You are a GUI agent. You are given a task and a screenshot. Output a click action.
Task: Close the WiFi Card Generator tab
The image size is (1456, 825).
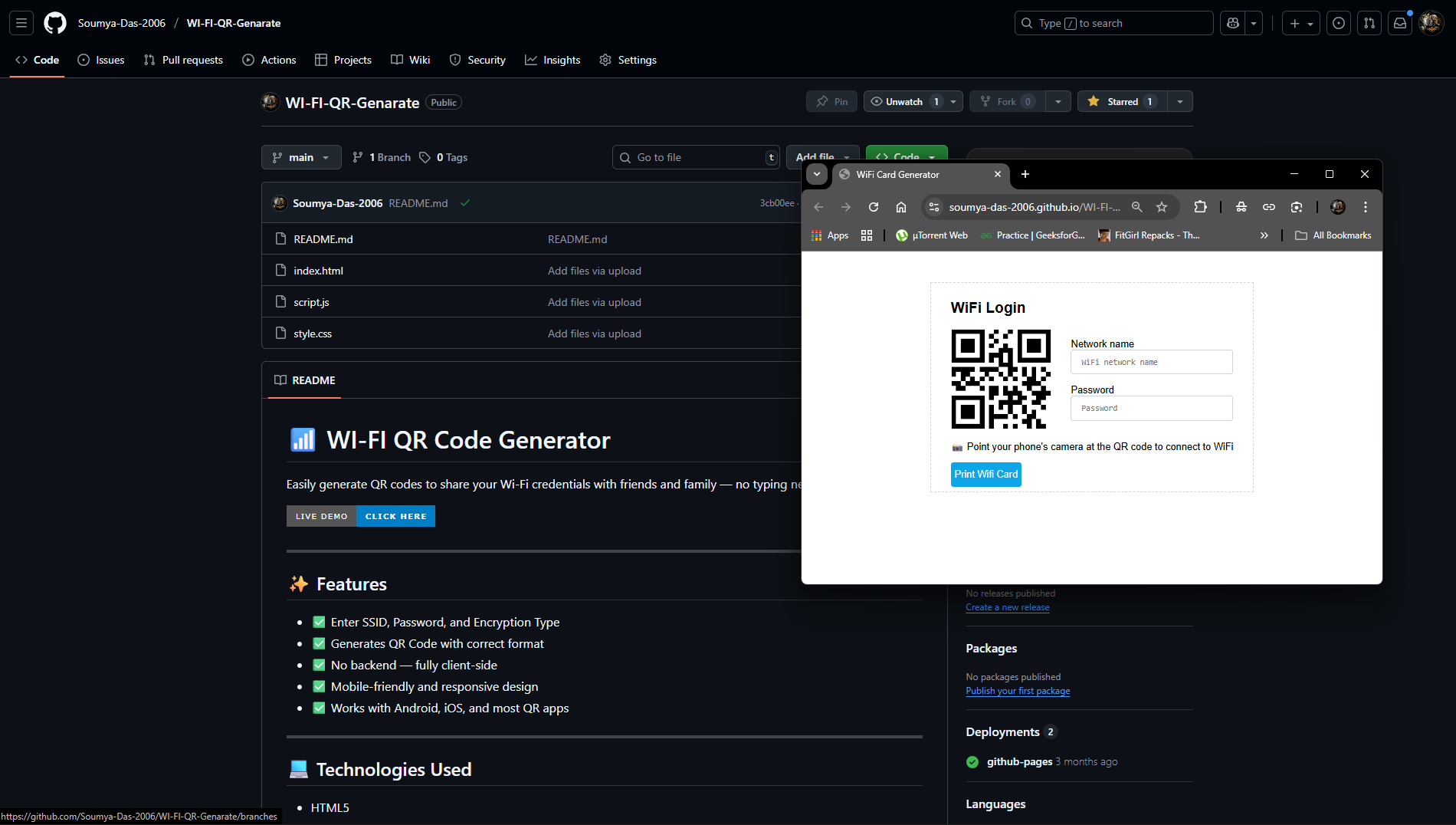998,175
